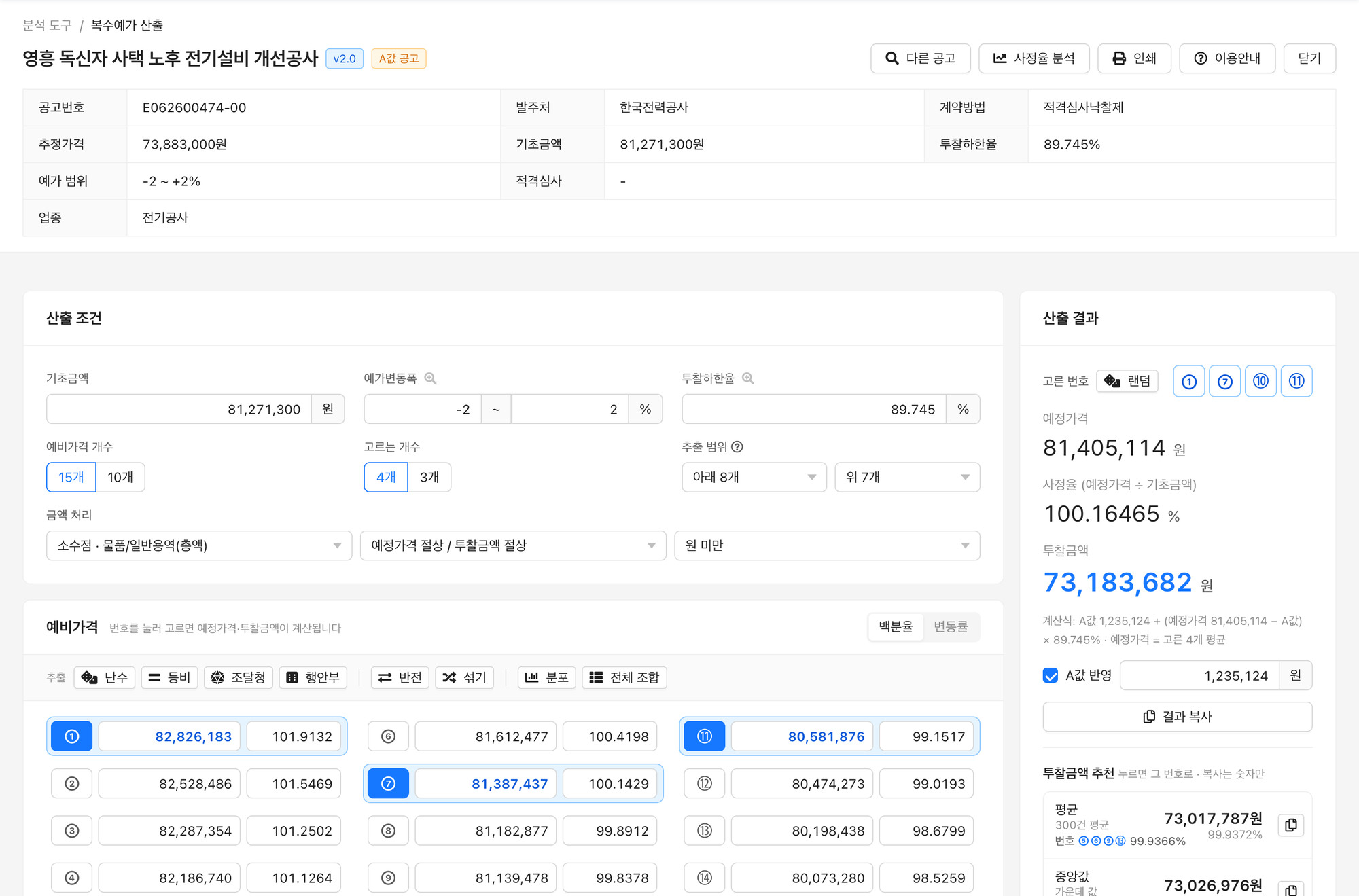The image size is (1359, 896).
Task: Expand the 예정가격 절상 / 투찰금액 절상 dropdown
Action: pos(513,545)
